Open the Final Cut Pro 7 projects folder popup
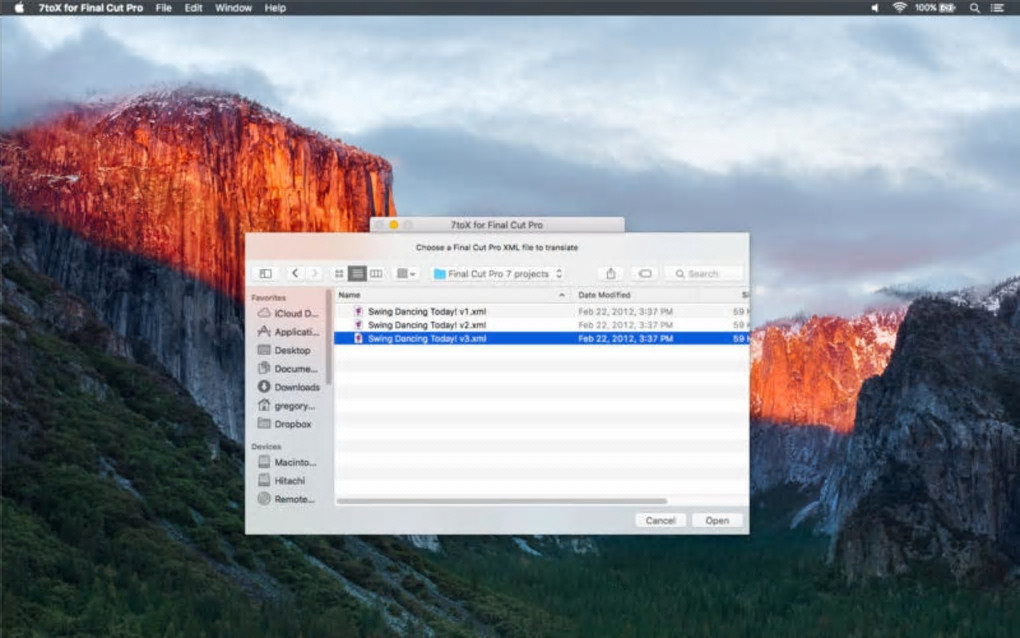The height and width of the screenshot is (638, 1020). point(498,274)
